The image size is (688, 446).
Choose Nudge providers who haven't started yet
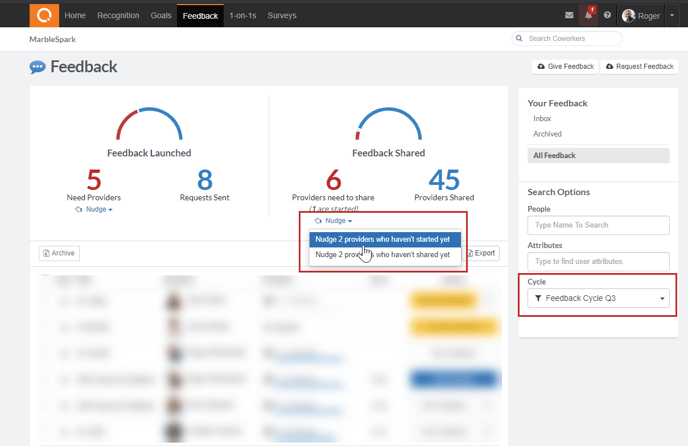point(382,239)
